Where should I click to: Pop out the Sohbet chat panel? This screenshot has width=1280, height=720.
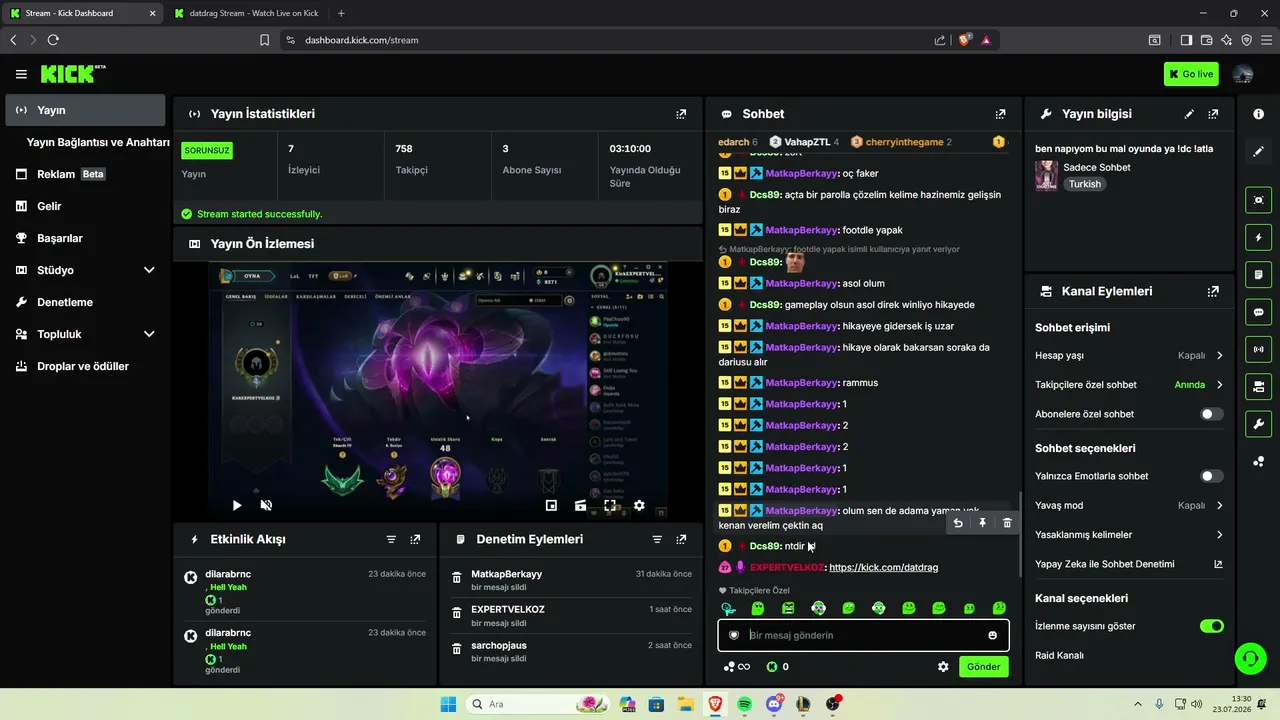pyautogui.click(x=1000, y=114)
